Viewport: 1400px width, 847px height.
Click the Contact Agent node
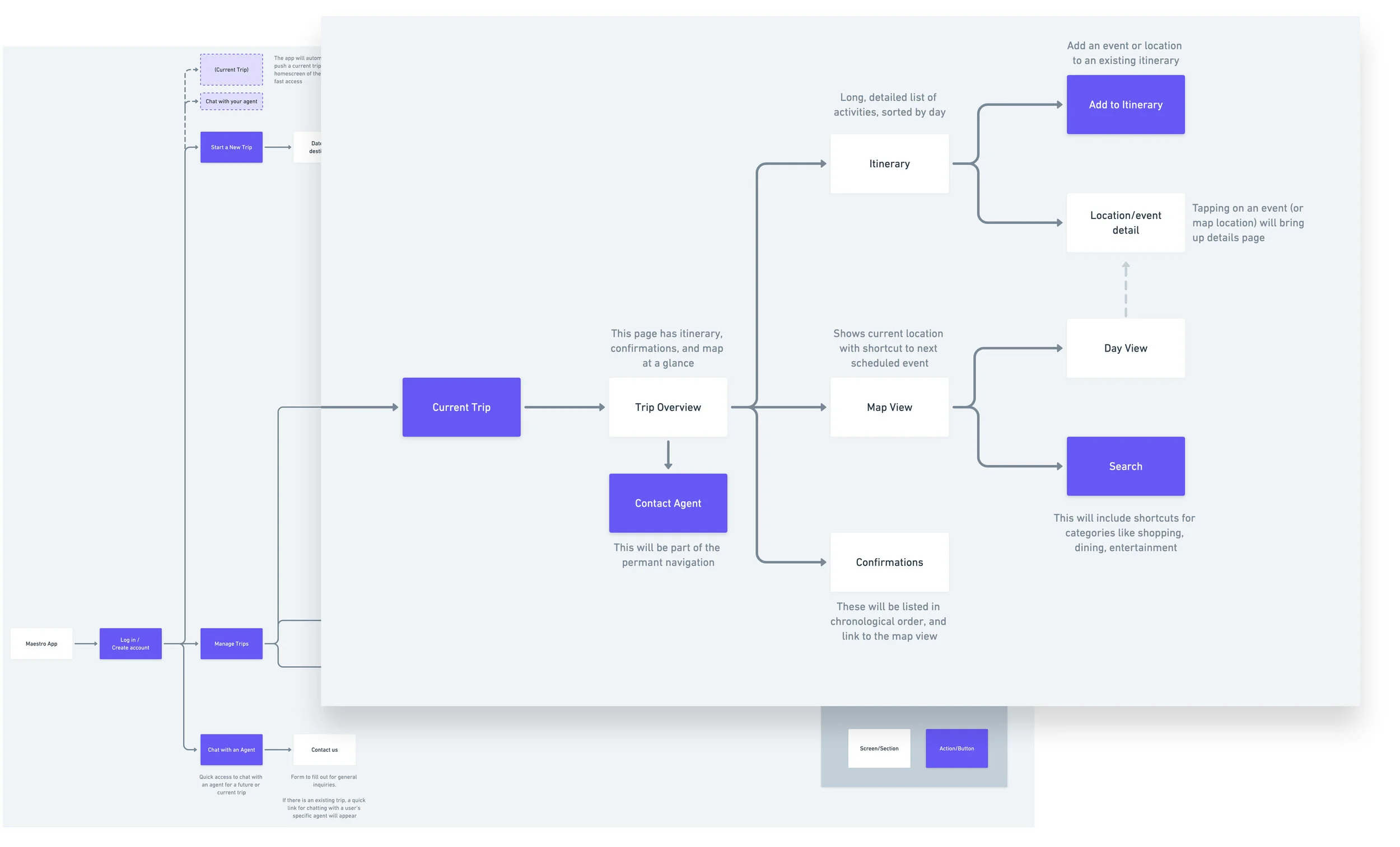click(x=668, y=503)
